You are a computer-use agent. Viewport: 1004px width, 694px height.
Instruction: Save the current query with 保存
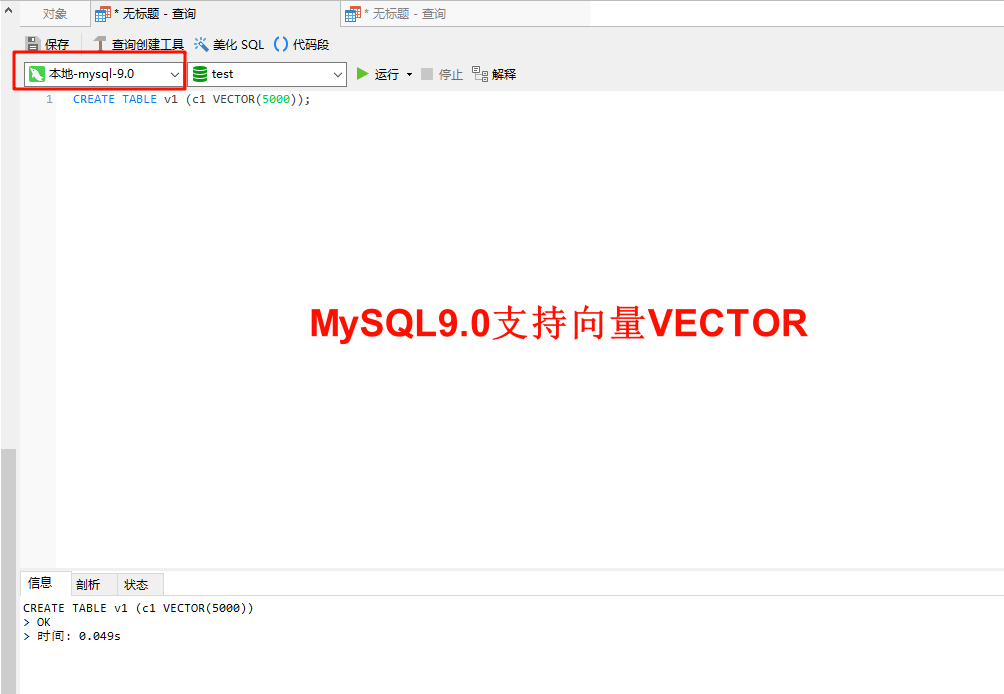coord(48,44)
